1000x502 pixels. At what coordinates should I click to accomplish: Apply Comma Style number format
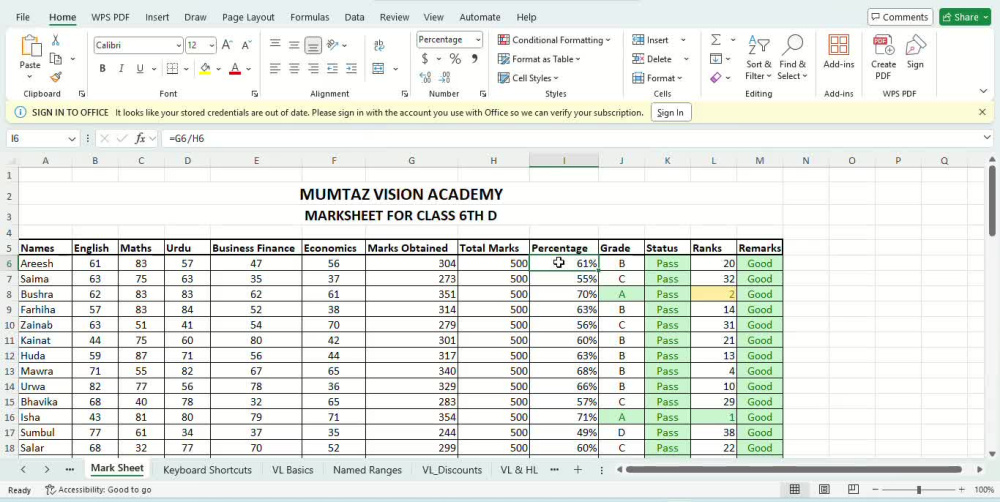coord(474,59)
